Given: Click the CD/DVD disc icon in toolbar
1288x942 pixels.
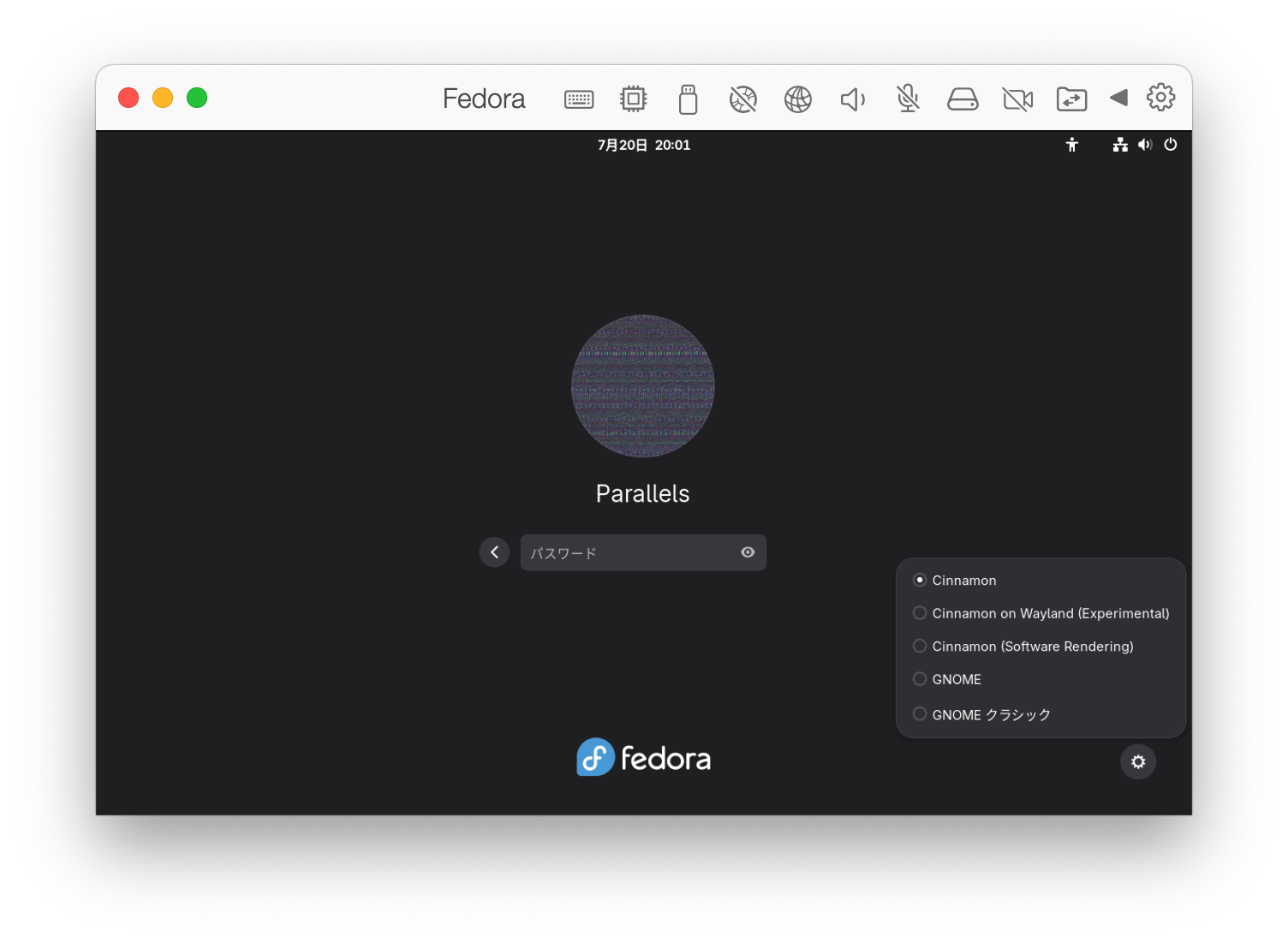Looking at the screenshot, I should (x=743, y=99).
